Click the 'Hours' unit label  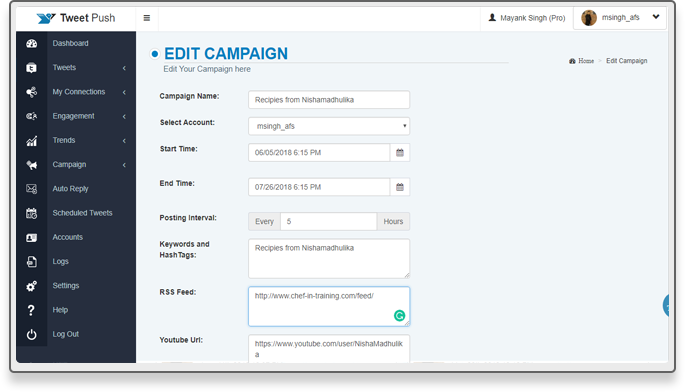click(x=393, y=222)
